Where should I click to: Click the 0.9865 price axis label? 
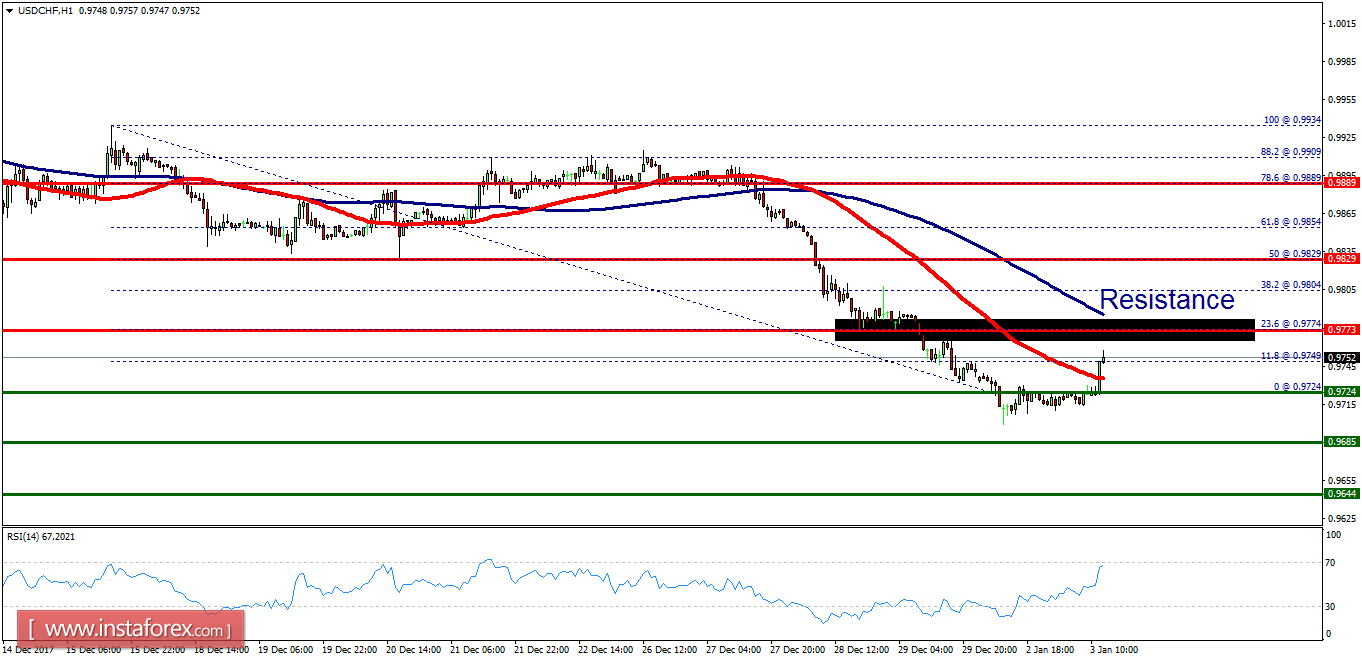click(1340, 213)
